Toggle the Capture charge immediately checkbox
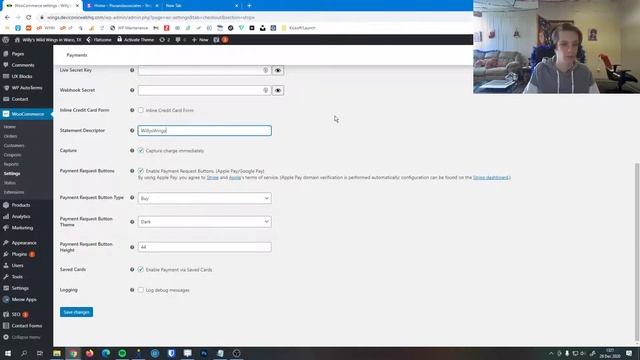 [x=141, y=151]
